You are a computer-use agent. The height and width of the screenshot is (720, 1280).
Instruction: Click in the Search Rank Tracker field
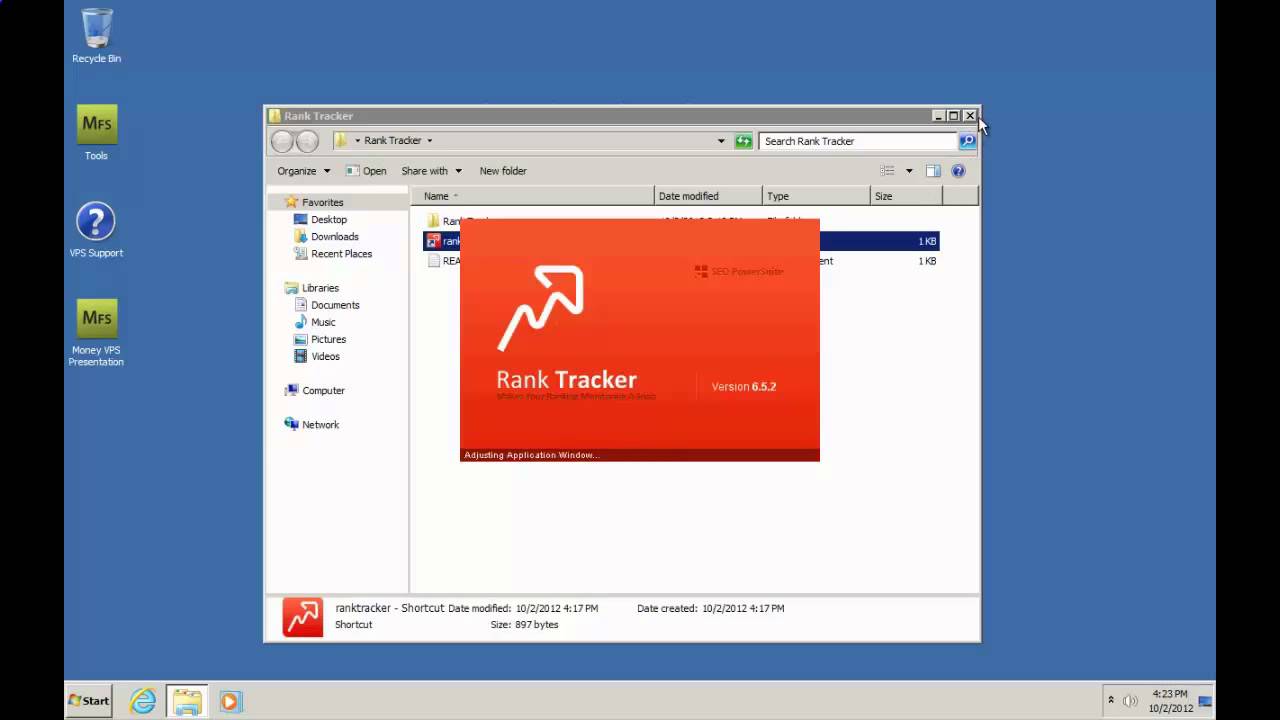coord(858,141)
